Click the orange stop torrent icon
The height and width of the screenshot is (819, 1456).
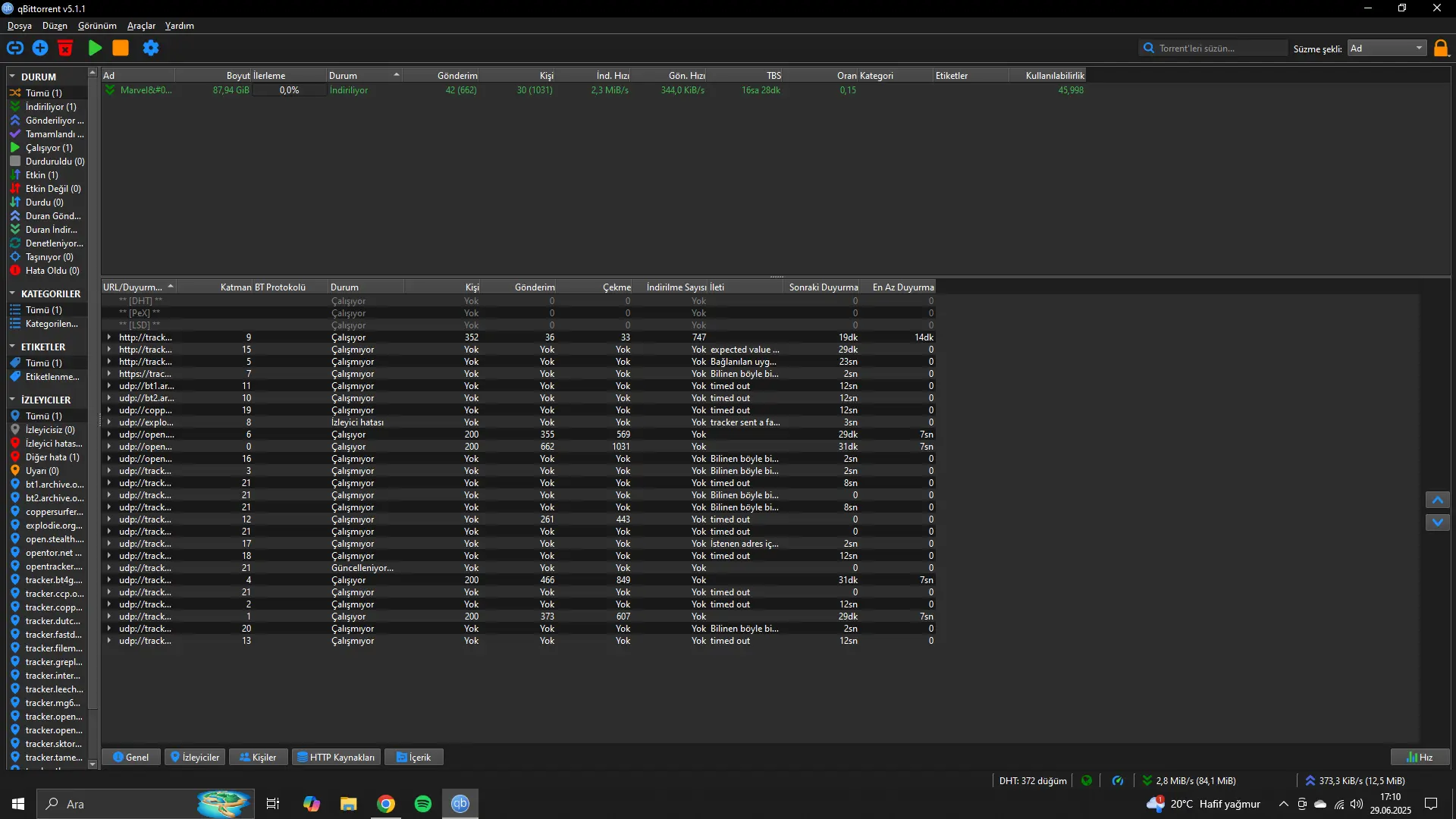[x=121, y=48]
